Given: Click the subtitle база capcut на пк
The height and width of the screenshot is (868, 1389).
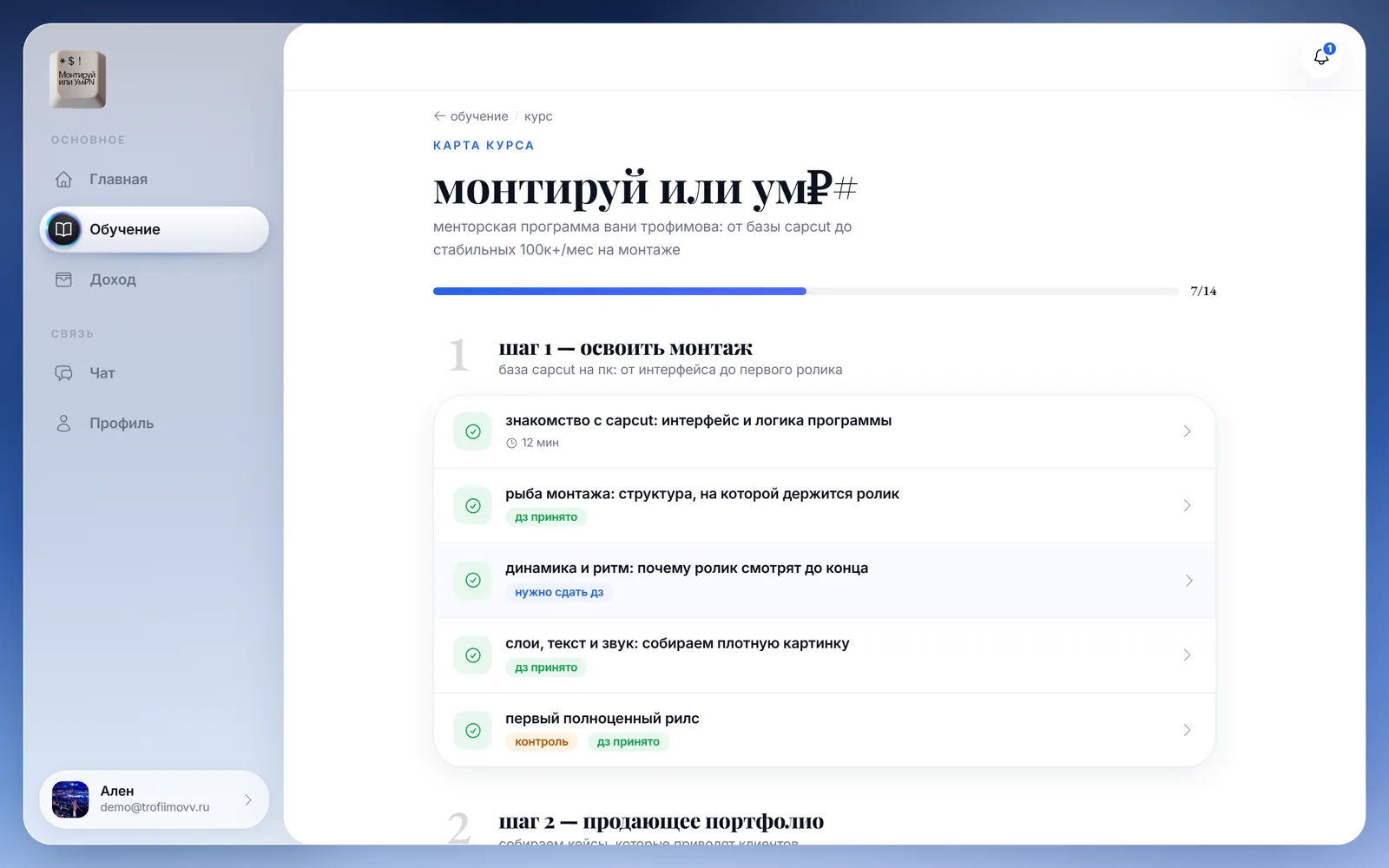Looking at the screenshot, I should (670, 370).
